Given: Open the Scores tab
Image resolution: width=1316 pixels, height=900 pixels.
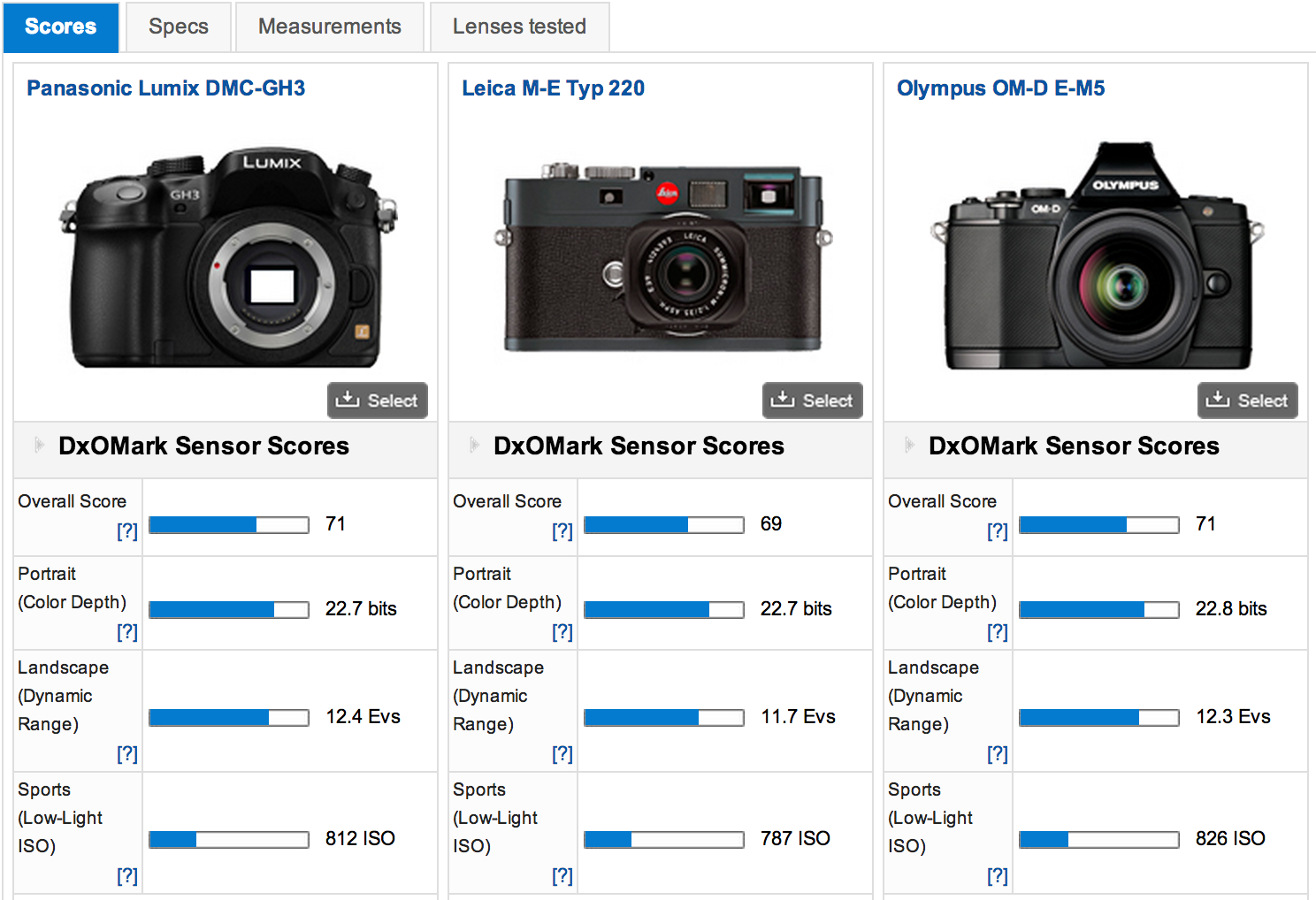Looking at the screenshot, I should 61,27.
